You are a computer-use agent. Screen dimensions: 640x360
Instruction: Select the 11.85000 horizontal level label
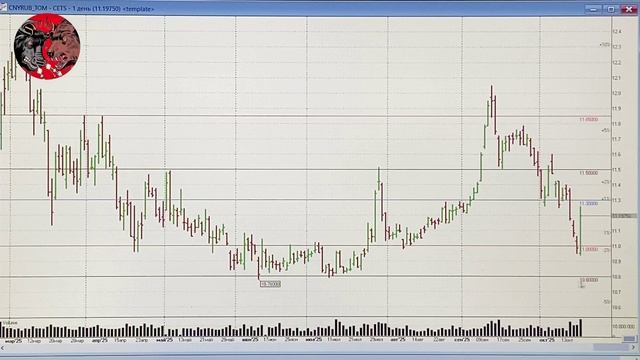[x=588, y=120]
